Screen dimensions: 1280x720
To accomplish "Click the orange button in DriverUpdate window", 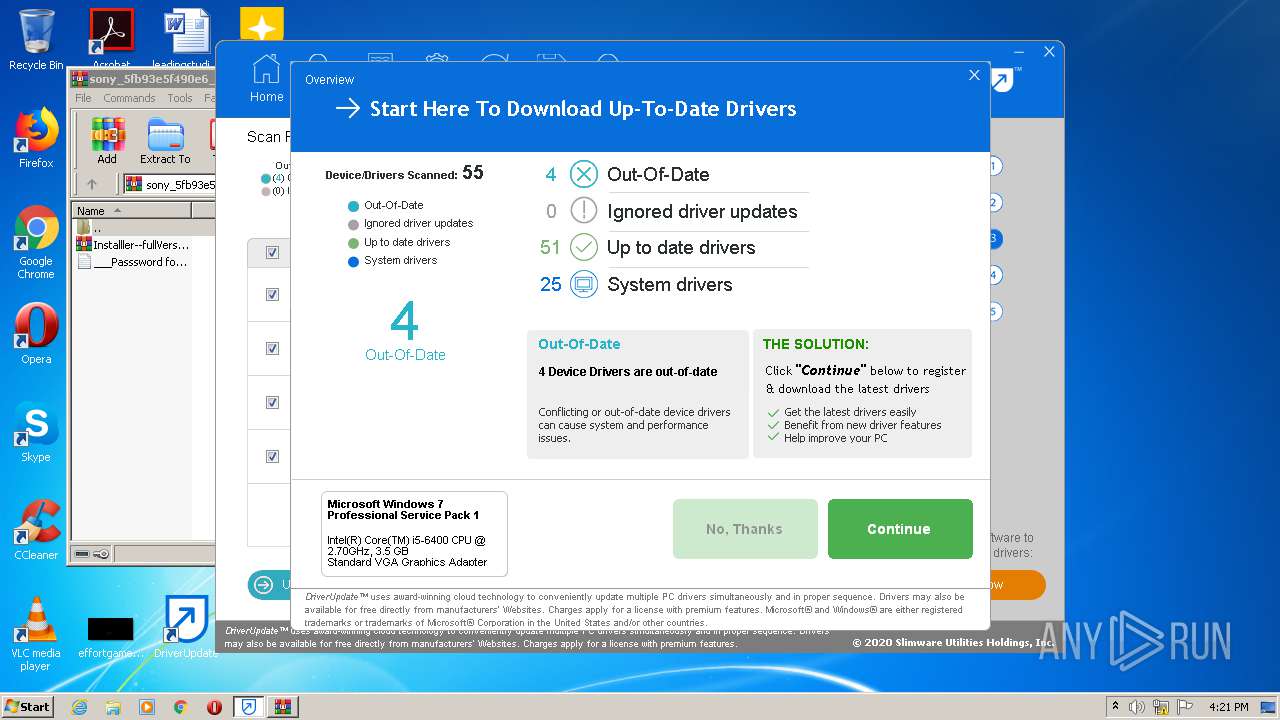I will (1017, 585).
